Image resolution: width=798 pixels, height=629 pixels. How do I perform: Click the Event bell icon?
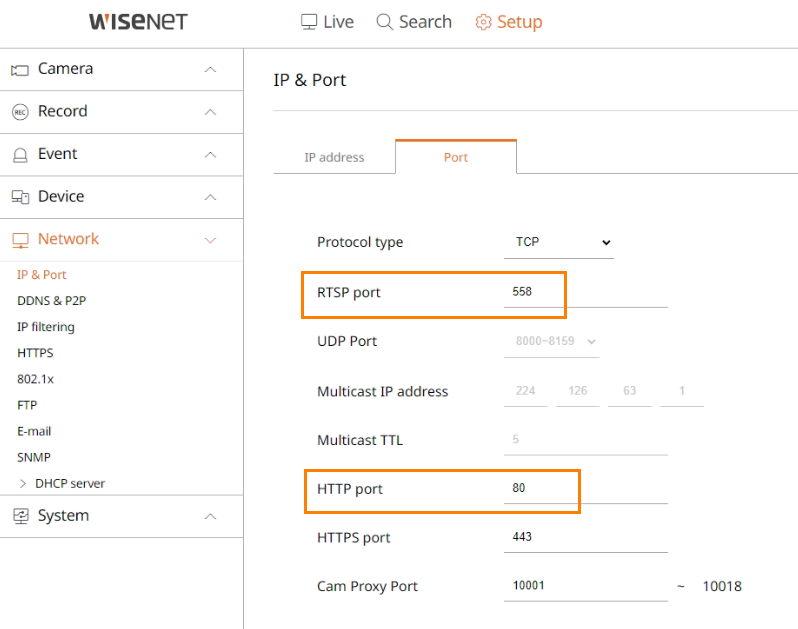20,155
